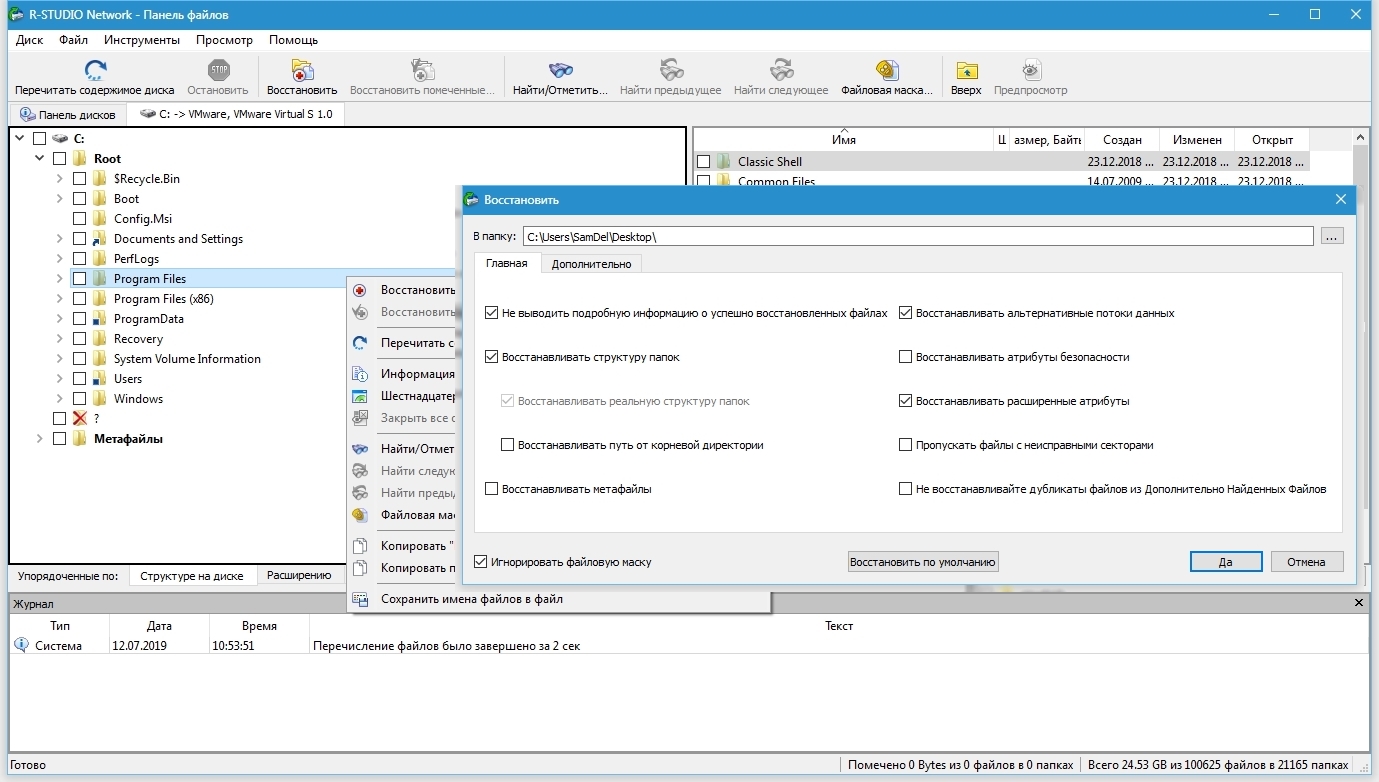Enable 'Восстанавливать метафайлы' checkbox
The image size is (1379, 782).
(491, 489)
